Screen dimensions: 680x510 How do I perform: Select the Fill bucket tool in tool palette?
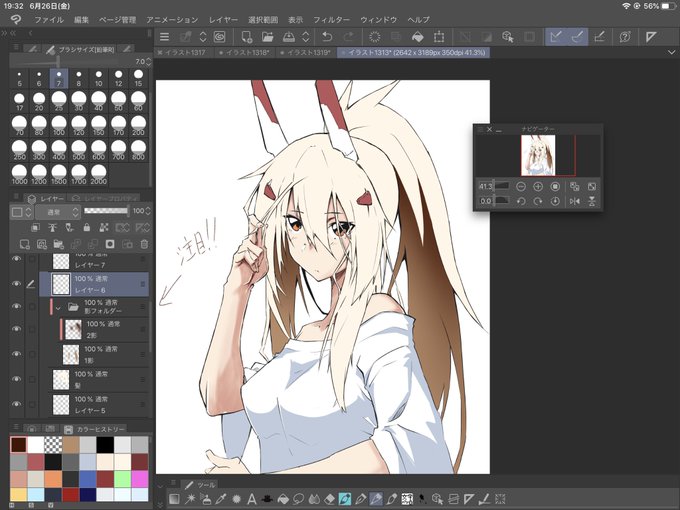283,499
